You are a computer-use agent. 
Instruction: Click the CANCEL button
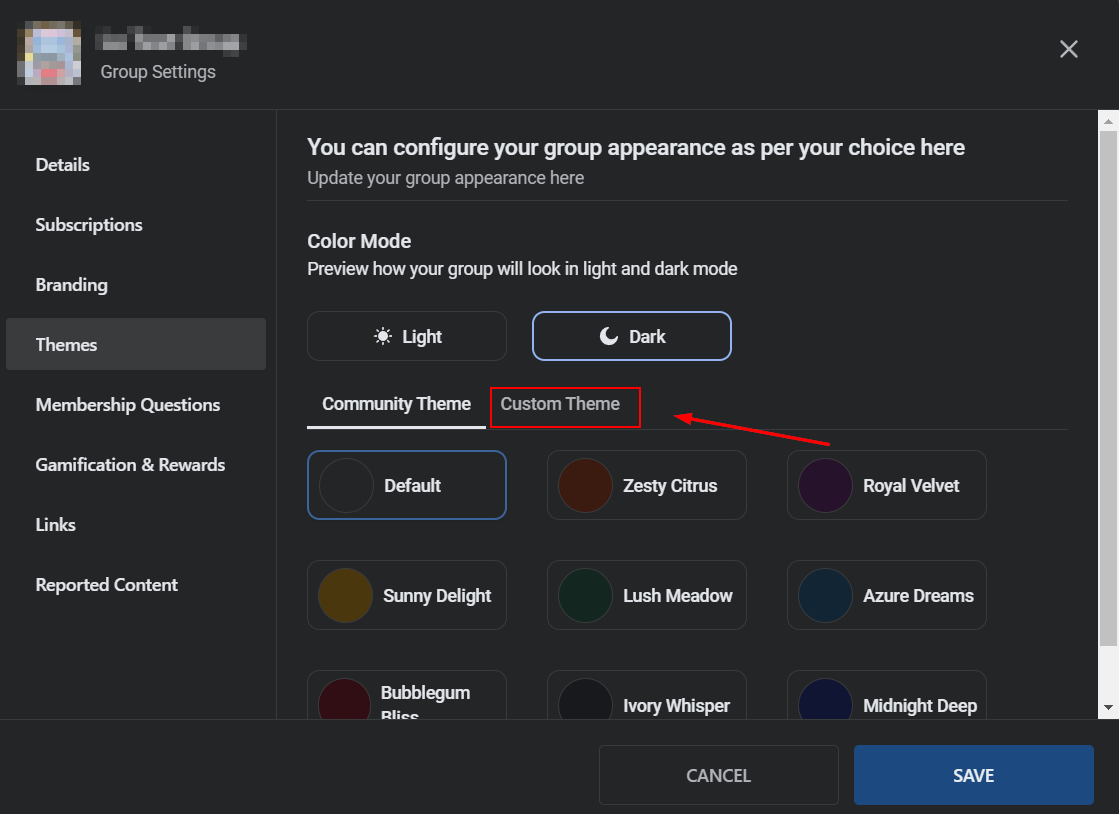pyautogui.click(x=718, y=775)
